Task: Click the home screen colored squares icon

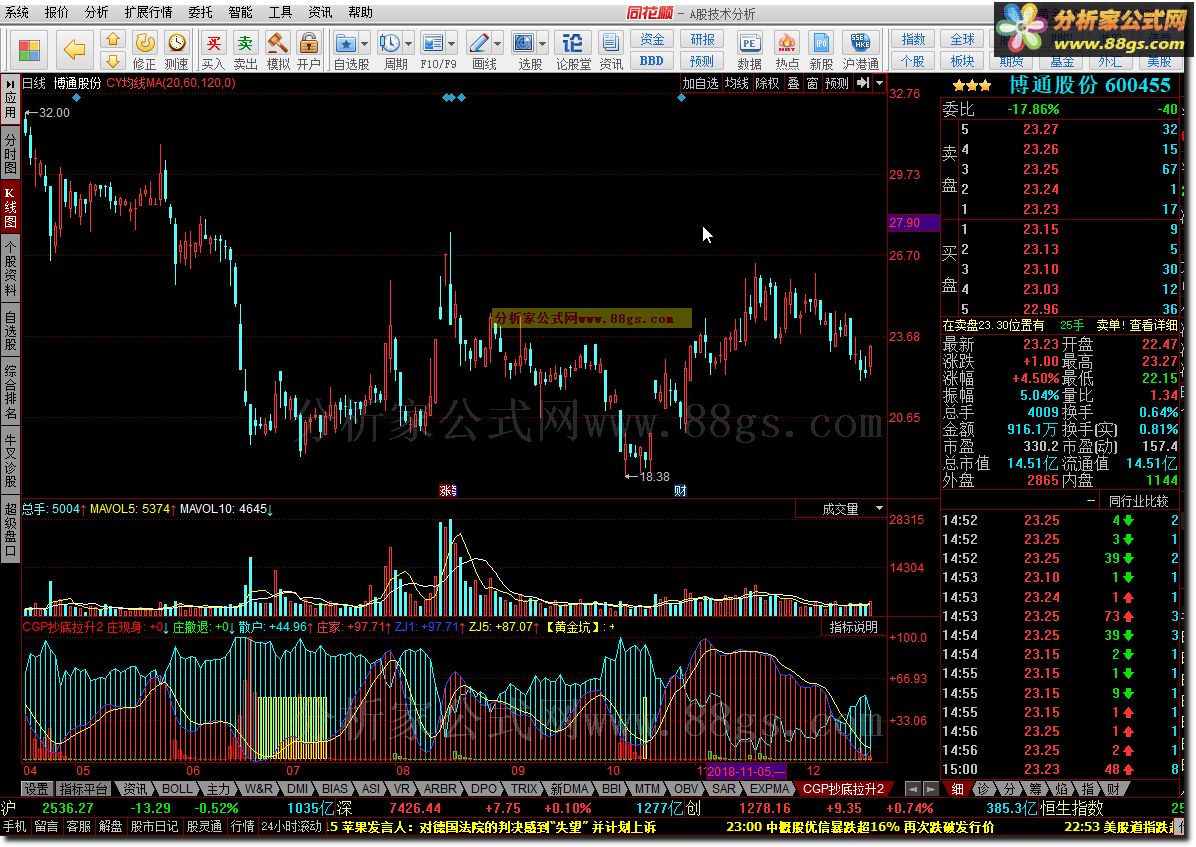Action: click(x=29, y=50)
